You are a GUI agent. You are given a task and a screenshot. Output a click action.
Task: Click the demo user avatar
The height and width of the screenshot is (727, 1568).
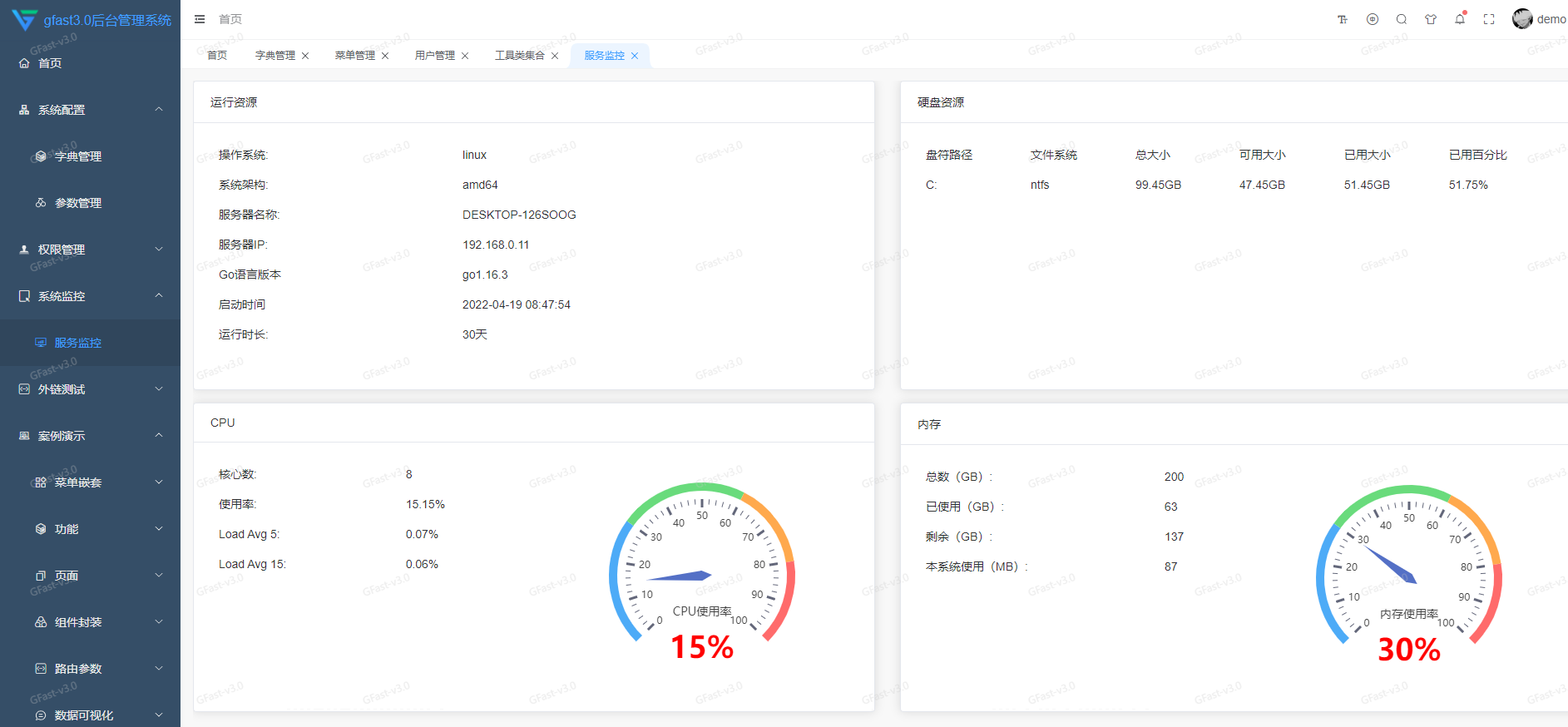1522,19
